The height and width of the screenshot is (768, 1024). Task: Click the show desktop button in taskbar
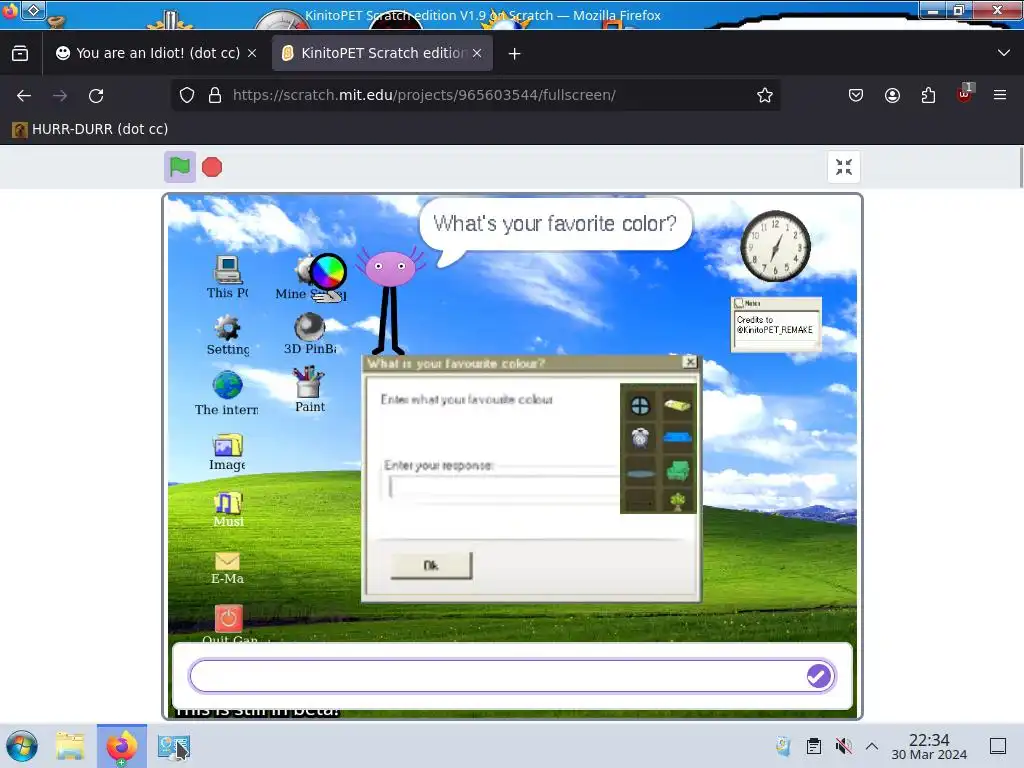[998, 746]
